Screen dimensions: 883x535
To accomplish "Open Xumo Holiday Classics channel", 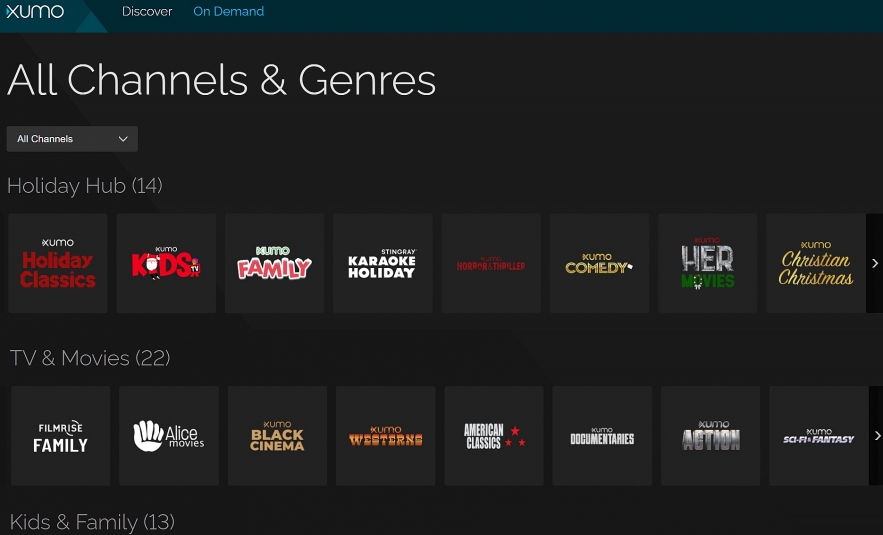I will 58,263.
